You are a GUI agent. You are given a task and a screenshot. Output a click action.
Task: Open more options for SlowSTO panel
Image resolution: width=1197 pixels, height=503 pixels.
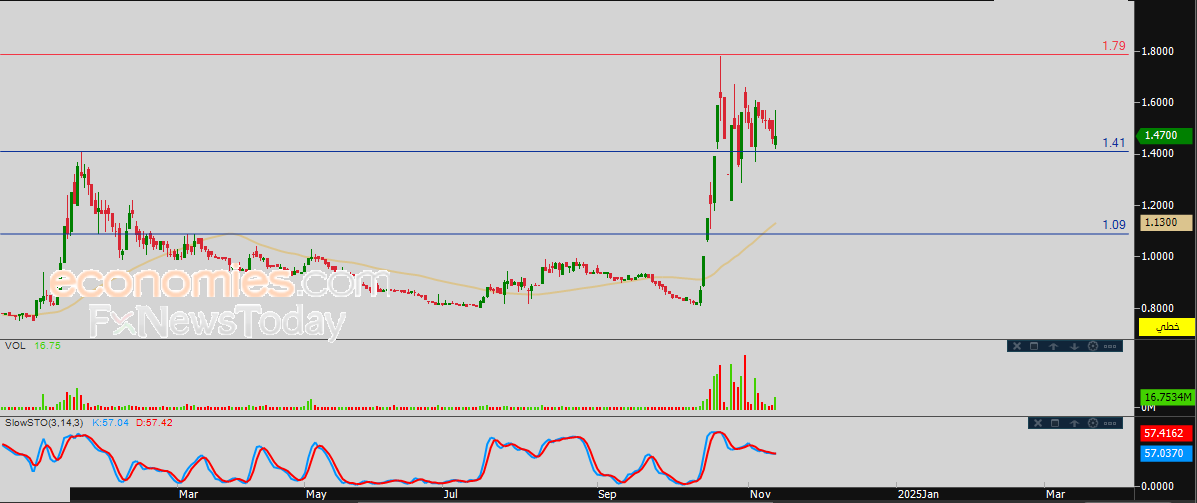(x=1110, y=423)
